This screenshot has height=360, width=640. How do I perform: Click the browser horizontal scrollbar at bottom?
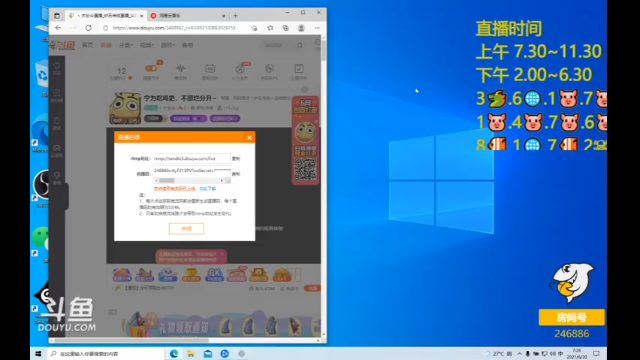[x=131, y=340]
